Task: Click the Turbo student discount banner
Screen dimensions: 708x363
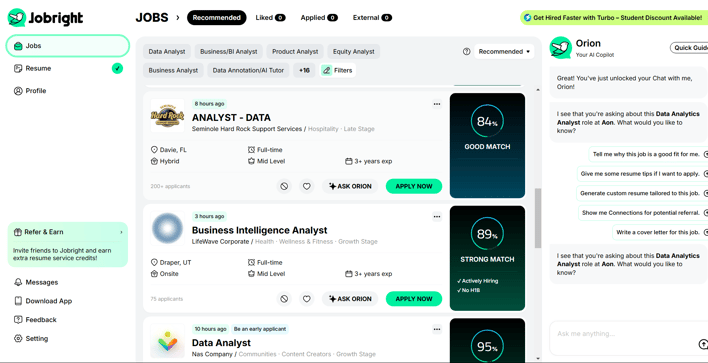Action: tap(614, 18)
